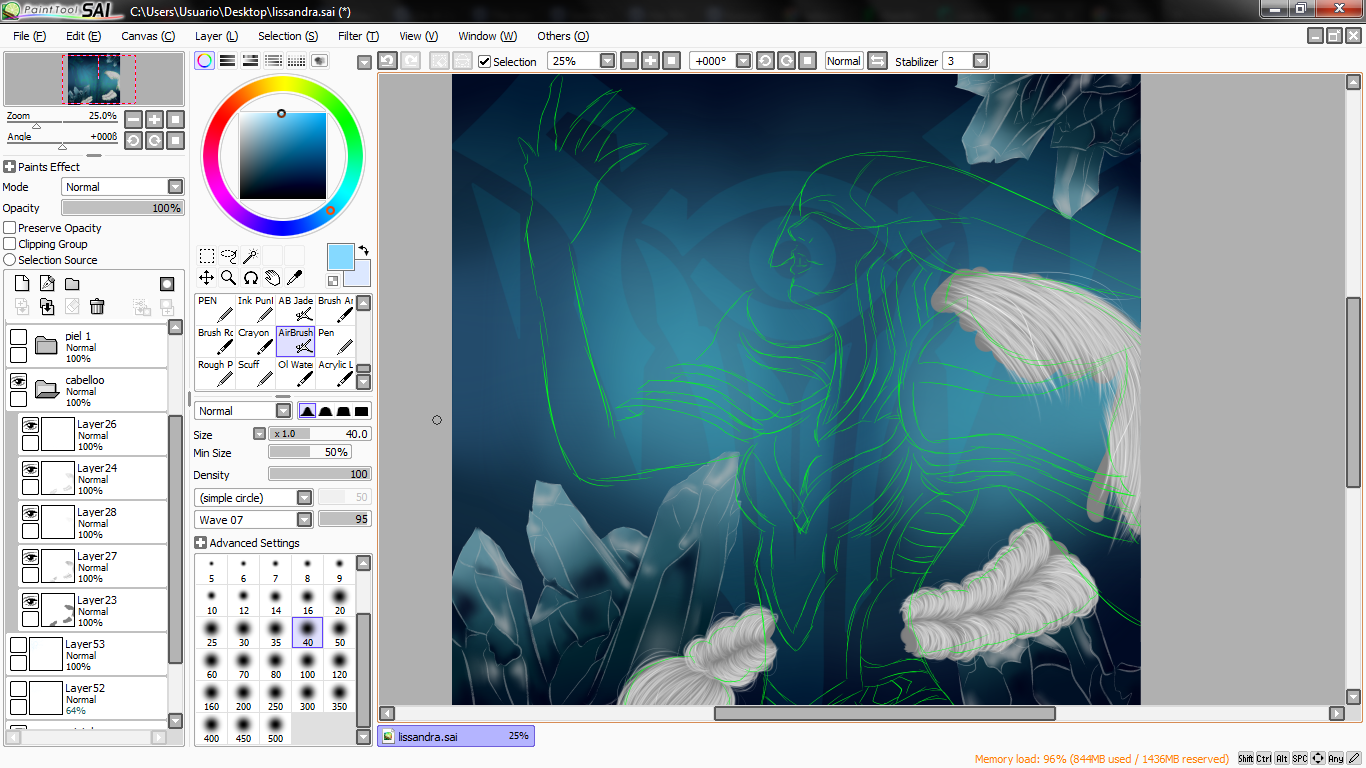Expand the Advanced Settings section
This screenshot has width=1366, height=768.
[247, 543]
